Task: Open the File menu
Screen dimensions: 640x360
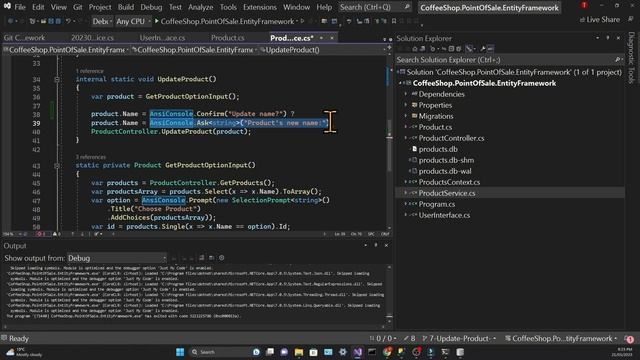Action: [x=20, y=7]
